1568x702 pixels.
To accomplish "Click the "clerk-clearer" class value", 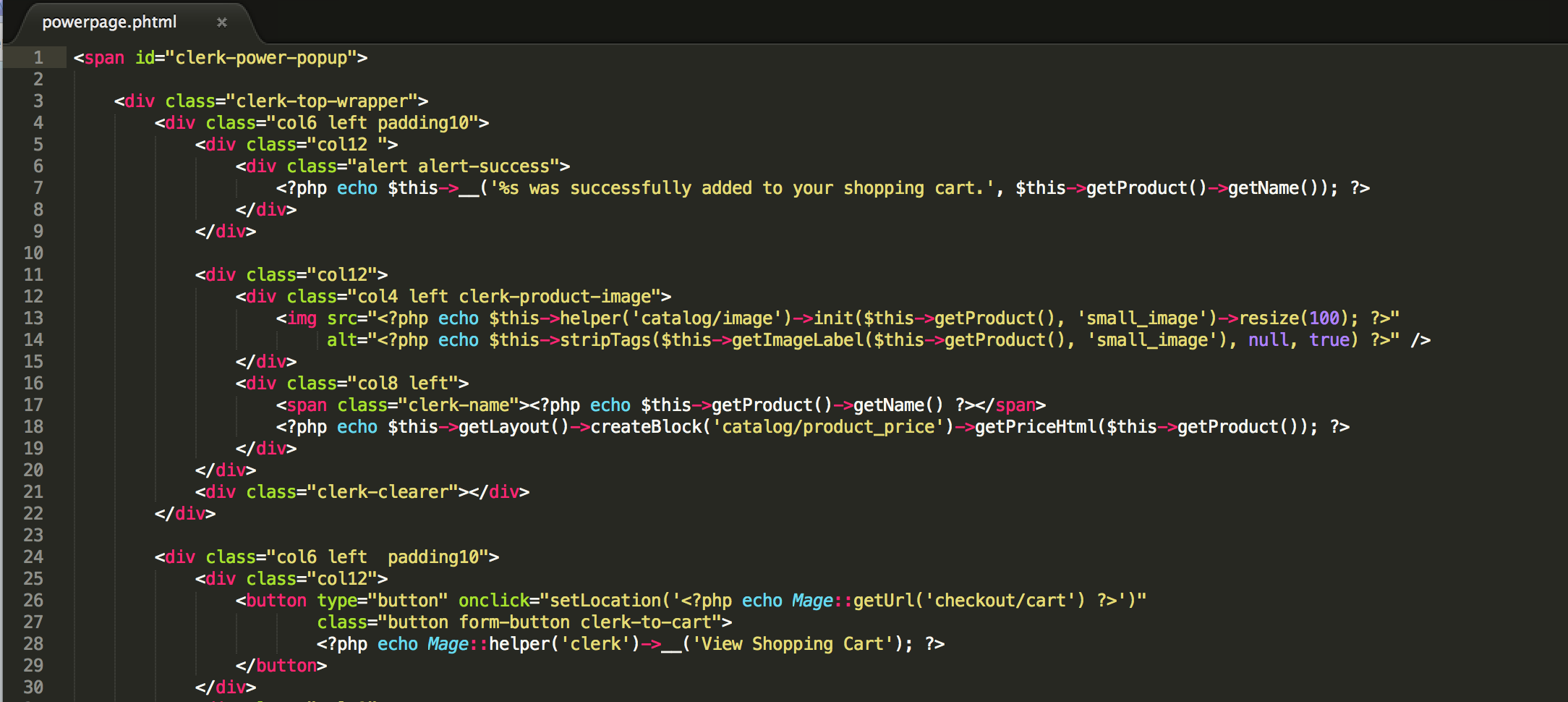I will coord(388,491).
